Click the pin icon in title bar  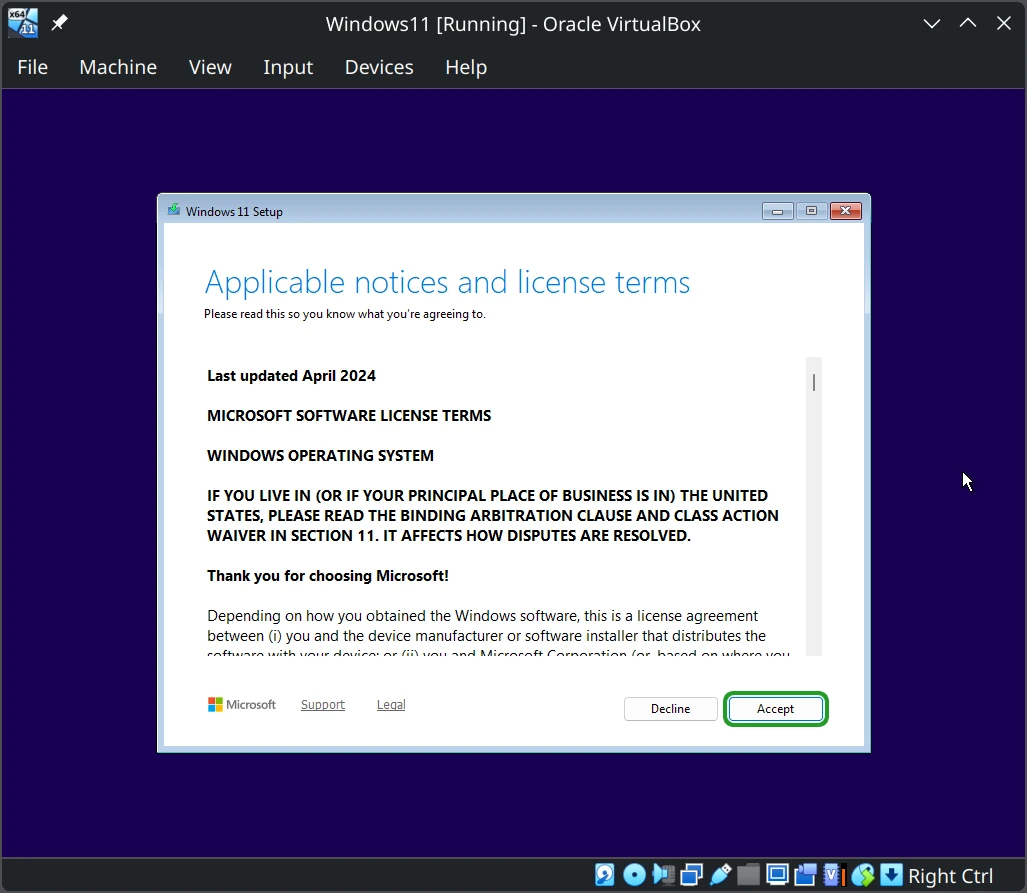coord(60,23)
